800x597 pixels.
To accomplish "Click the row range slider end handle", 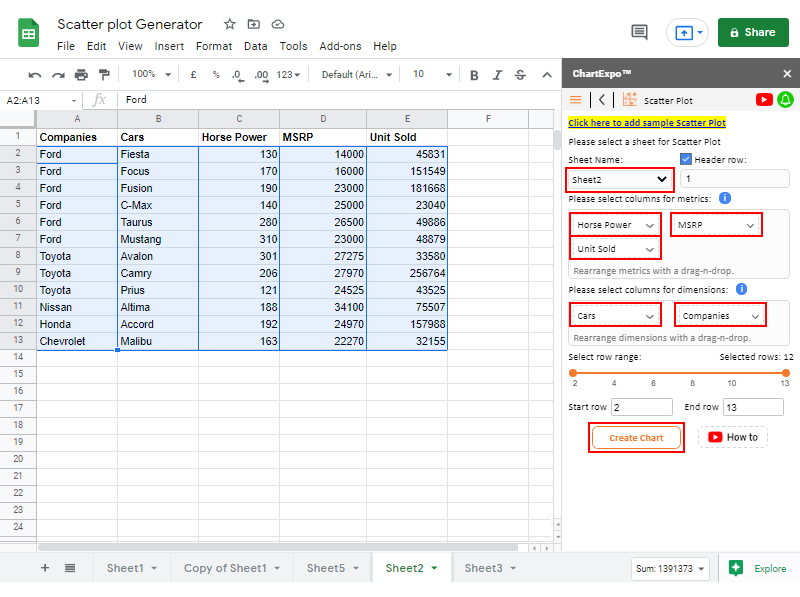I will (786, 373).
